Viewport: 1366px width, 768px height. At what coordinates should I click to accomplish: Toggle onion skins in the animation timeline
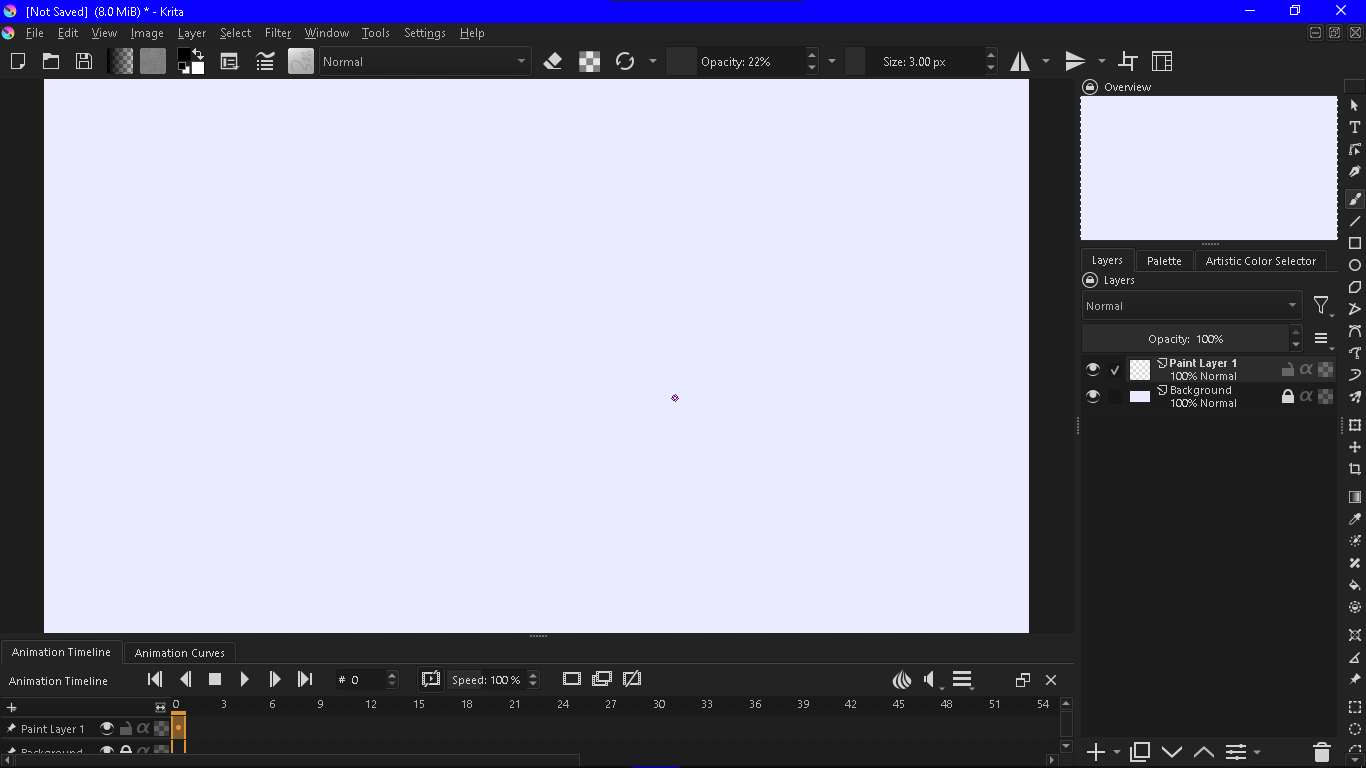point(902,680)
